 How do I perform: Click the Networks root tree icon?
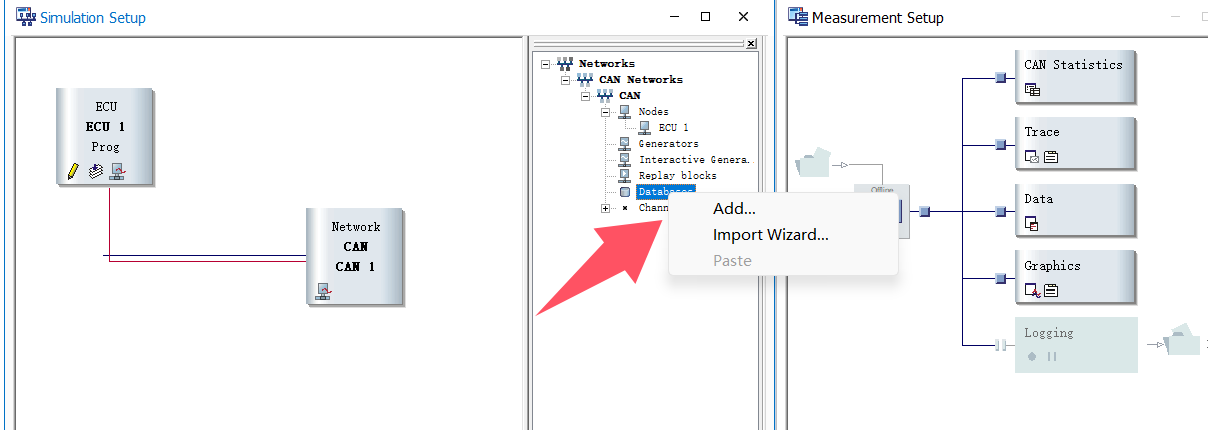click(565, 63)
